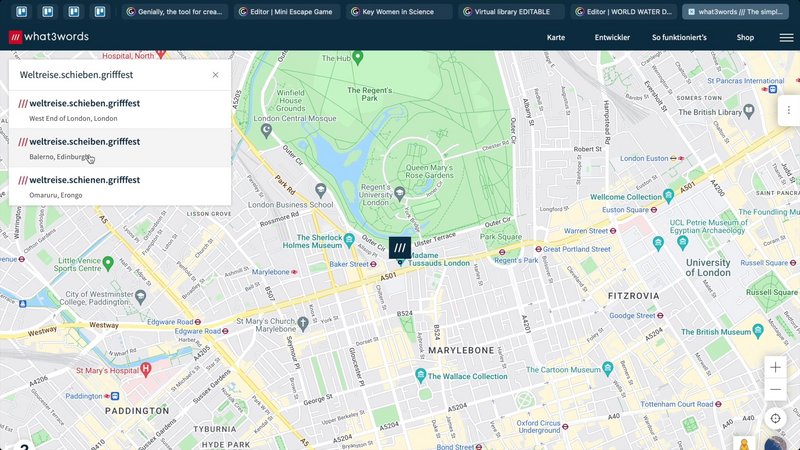Switch to Key Women in Science tab
Viewport: 800px width, 450px height.
pos(399,12)
